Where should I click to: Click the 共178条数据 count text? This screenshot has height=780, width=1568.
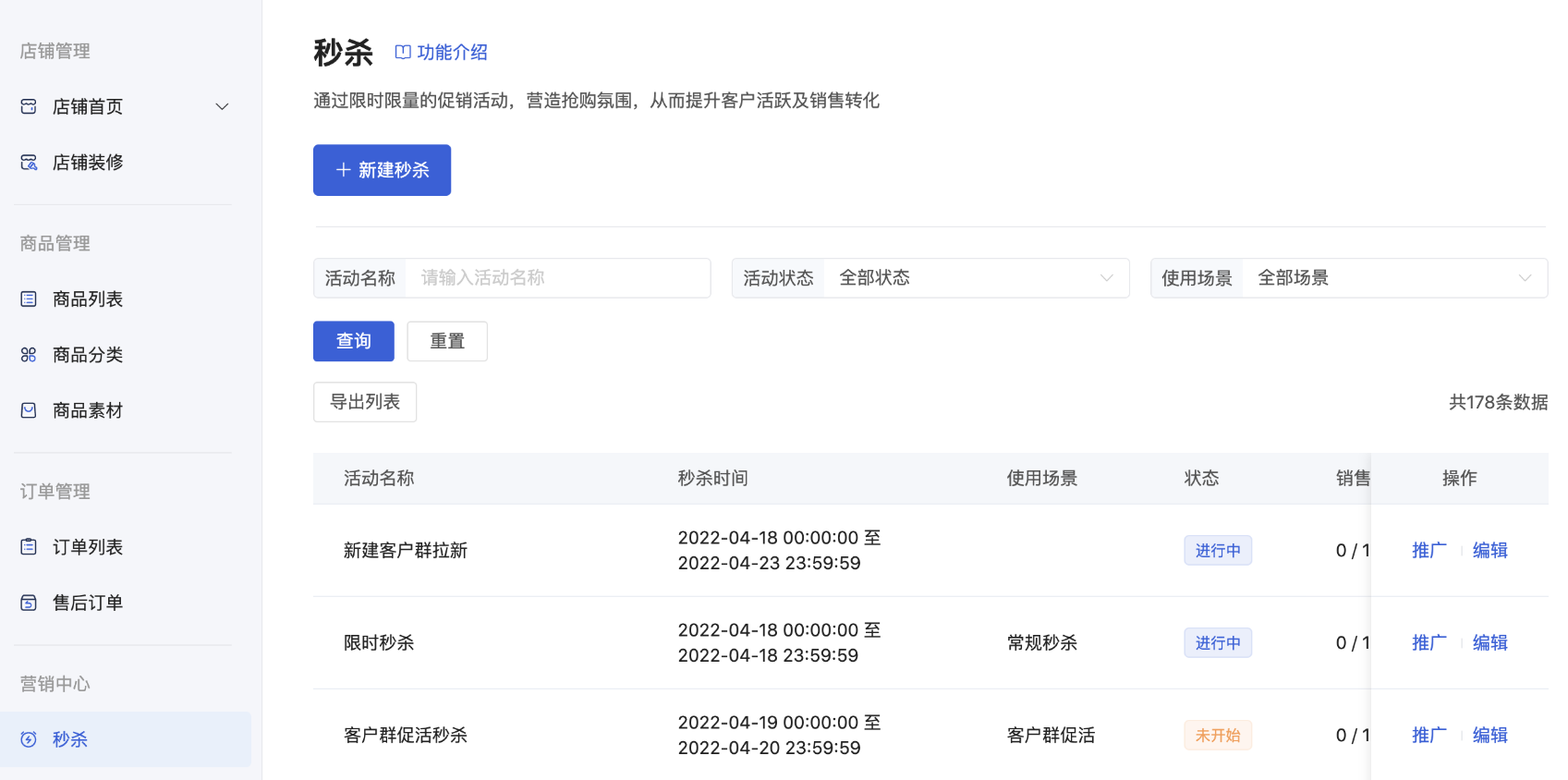1499,402
